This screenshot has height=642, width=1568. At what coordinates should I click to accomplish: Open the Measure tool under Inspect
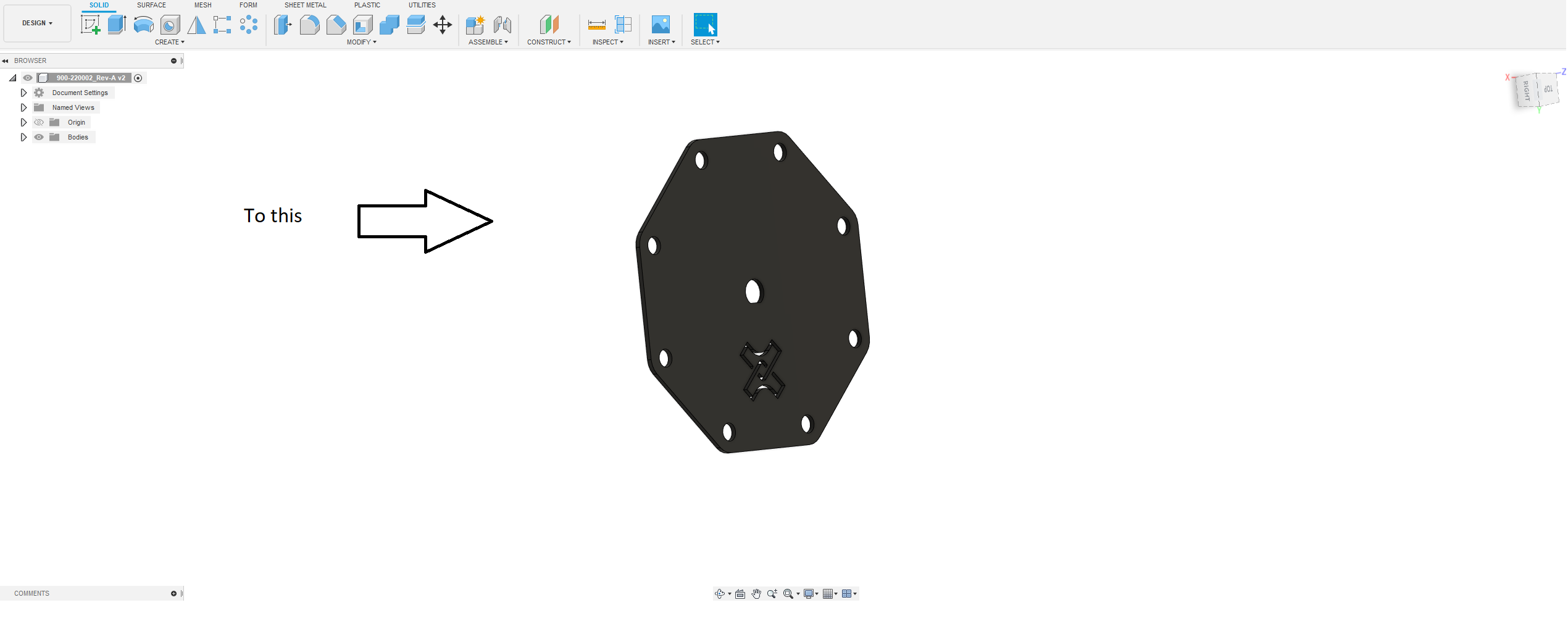point(596,25)
